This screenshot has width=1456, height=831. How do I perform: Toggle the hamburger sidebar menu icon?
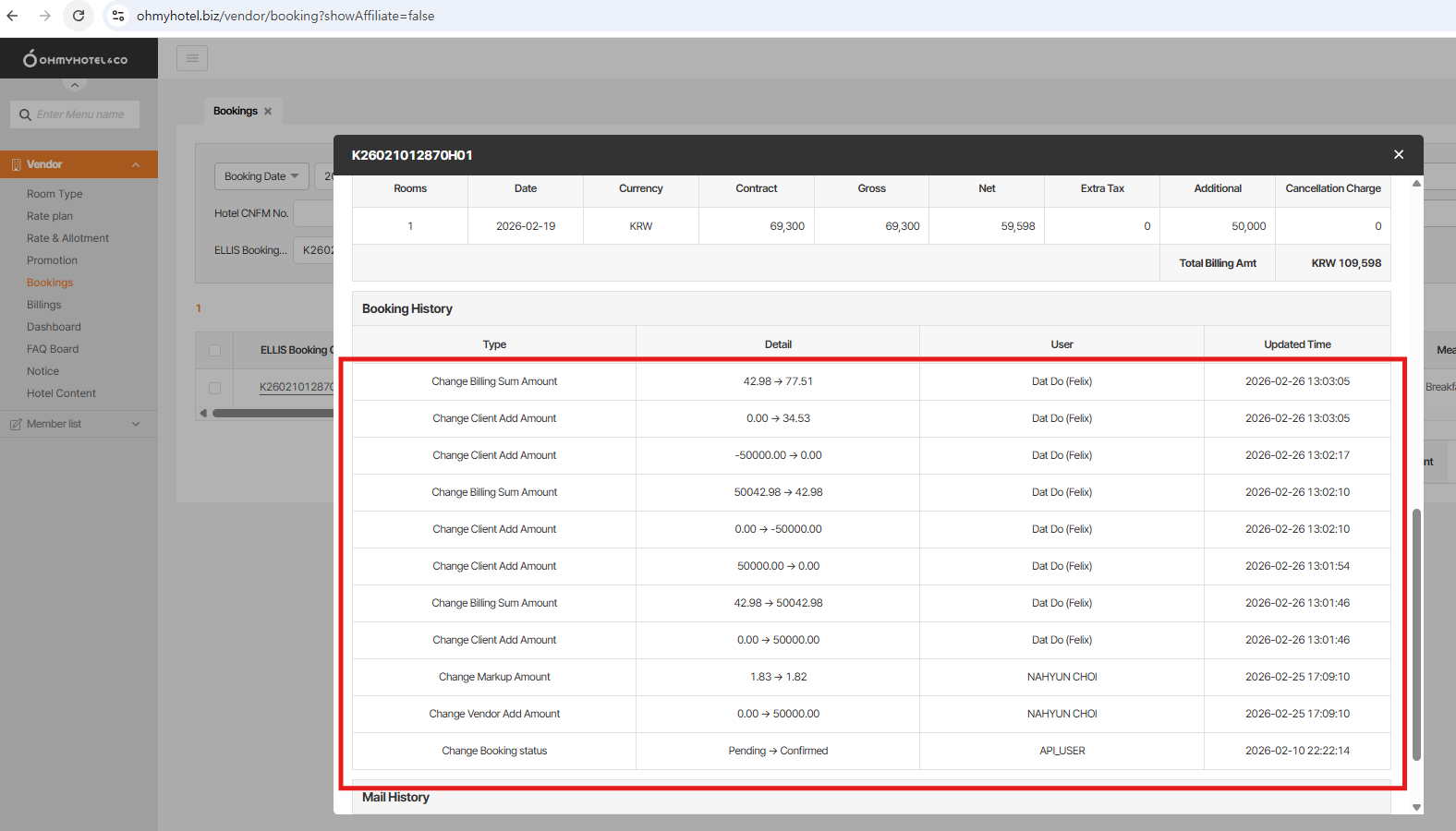pos(192,58)
